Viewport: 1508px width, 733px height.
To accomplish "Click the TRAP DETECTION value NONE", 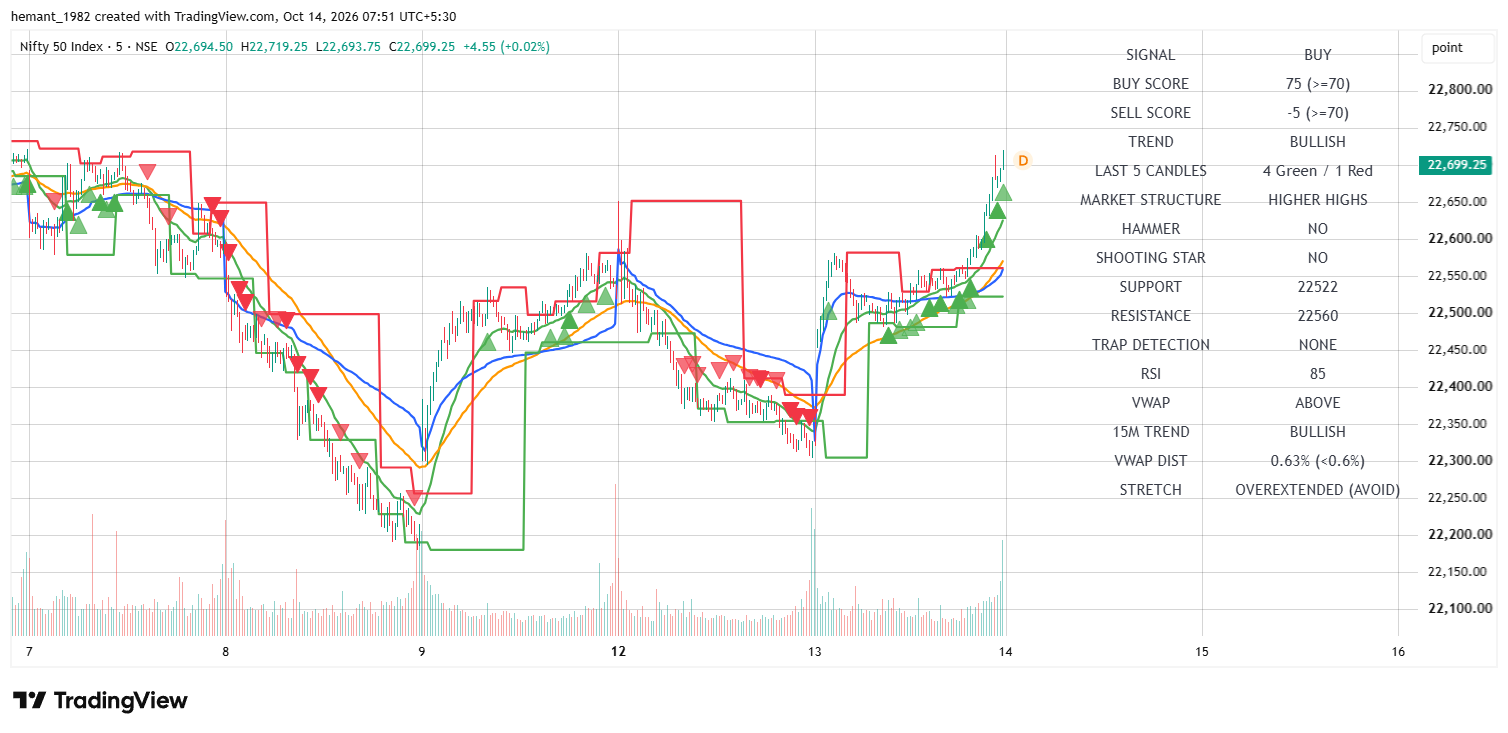I will pyautogui.click(x=1318, y=345).
